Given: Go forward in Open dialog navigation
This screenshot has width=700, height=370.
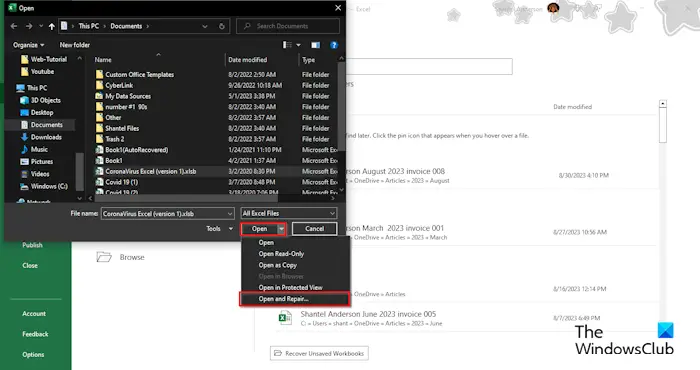Looking at the screenshot, I should pyautogui.click(x=29, y=26).
